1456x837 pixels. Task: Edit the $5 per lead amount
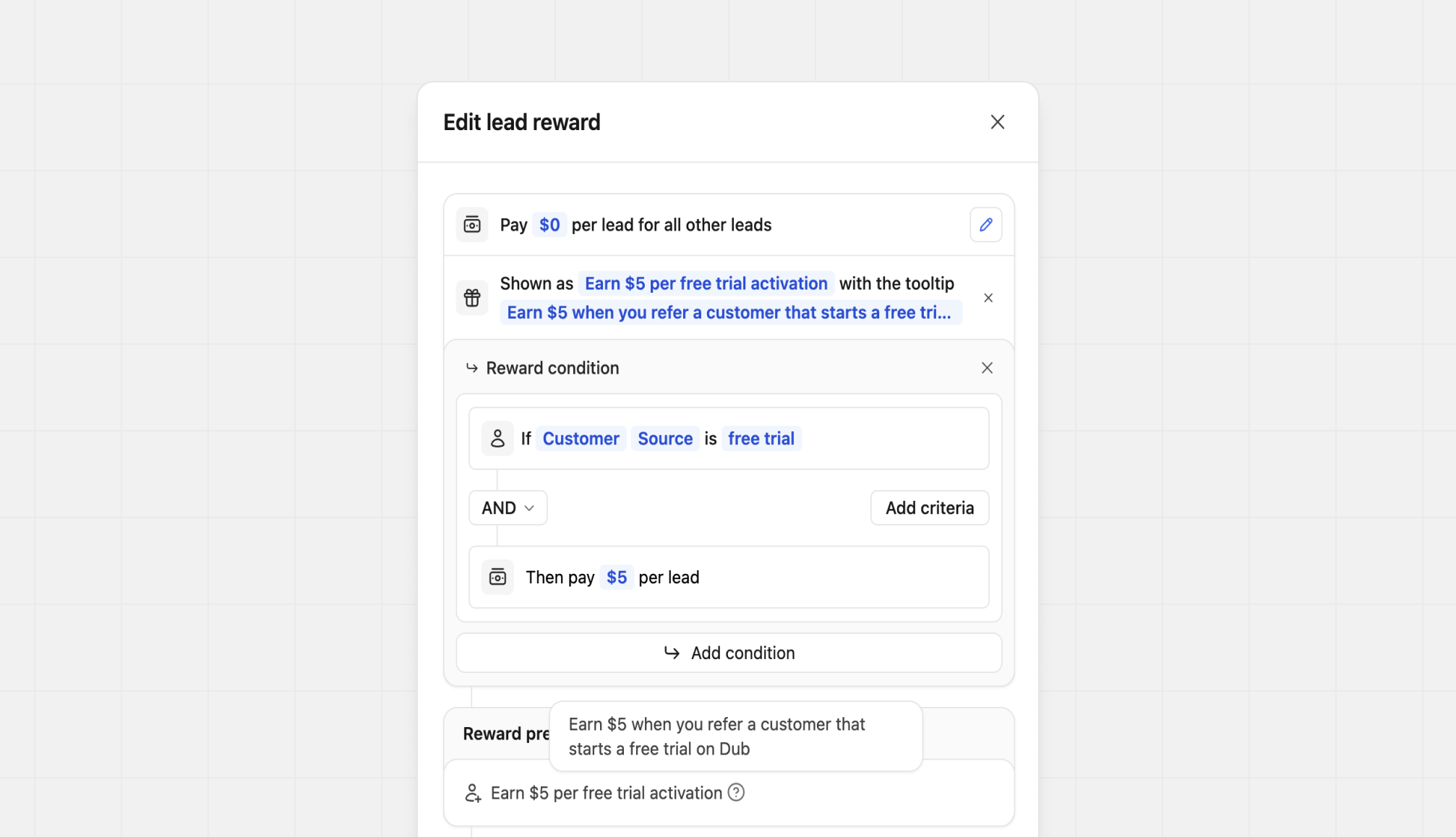tap(616, 578)
